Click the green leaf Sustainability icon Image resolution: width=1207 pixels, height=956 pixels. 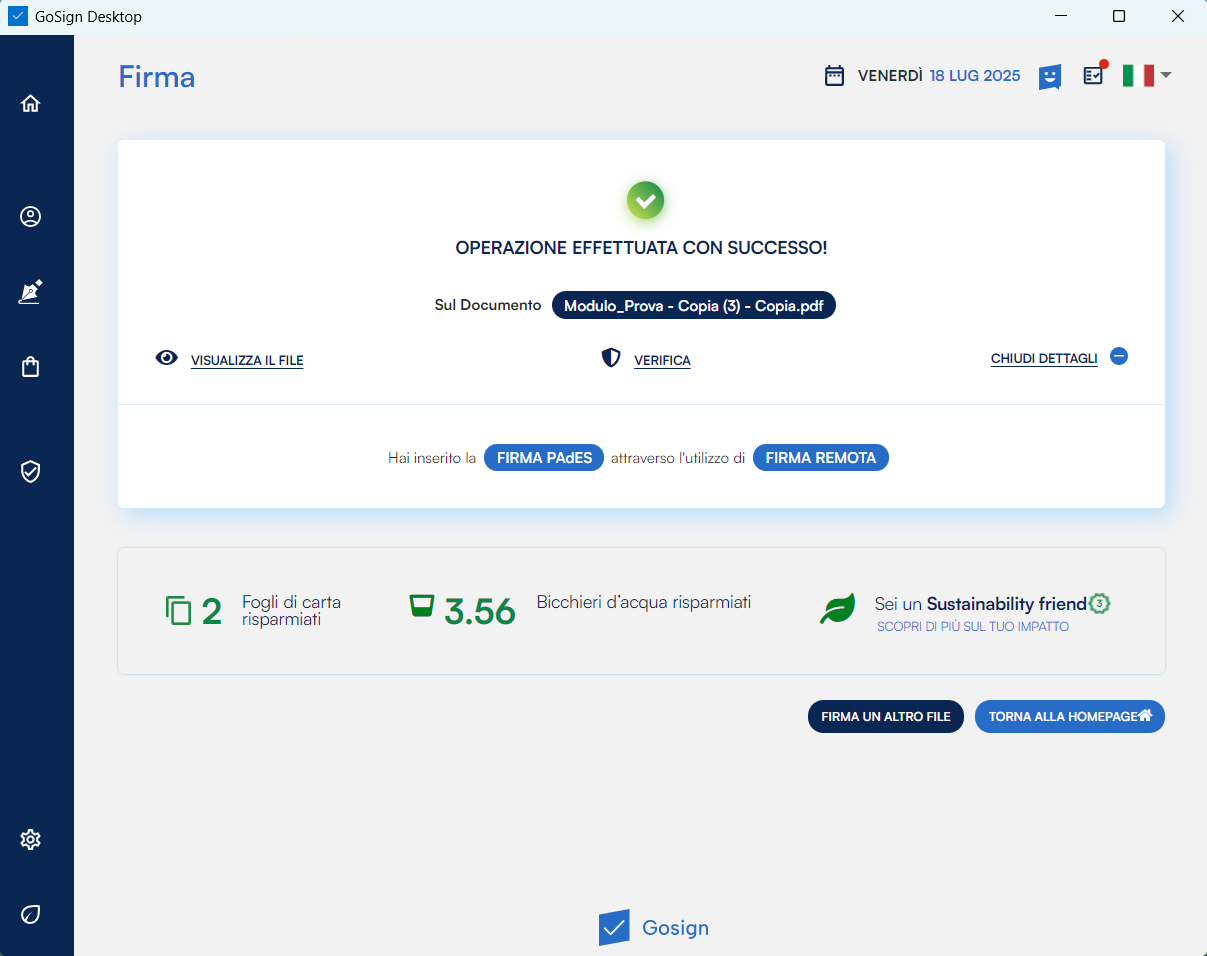(x=838, y=609)
